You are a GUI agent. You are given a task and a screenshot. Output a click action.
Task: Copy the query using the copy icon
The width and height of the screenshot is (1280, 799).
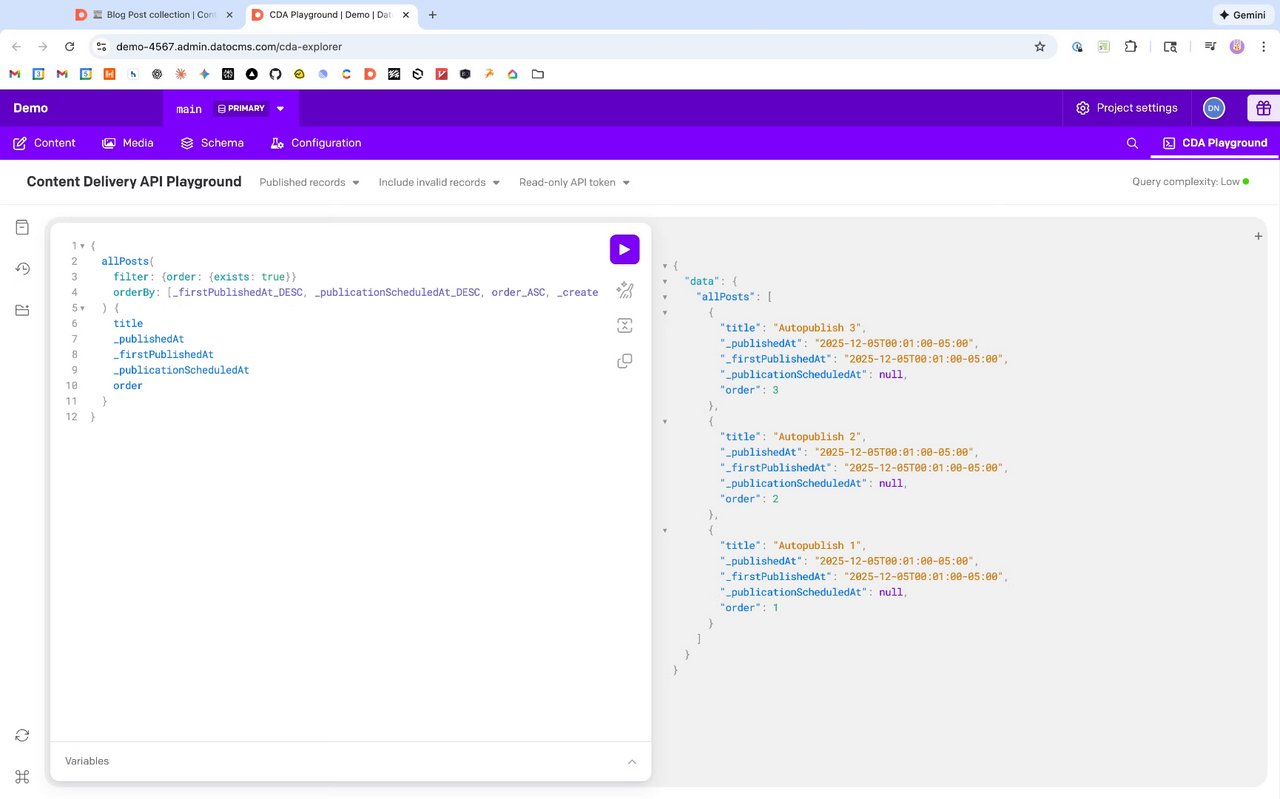coord(624,361)
